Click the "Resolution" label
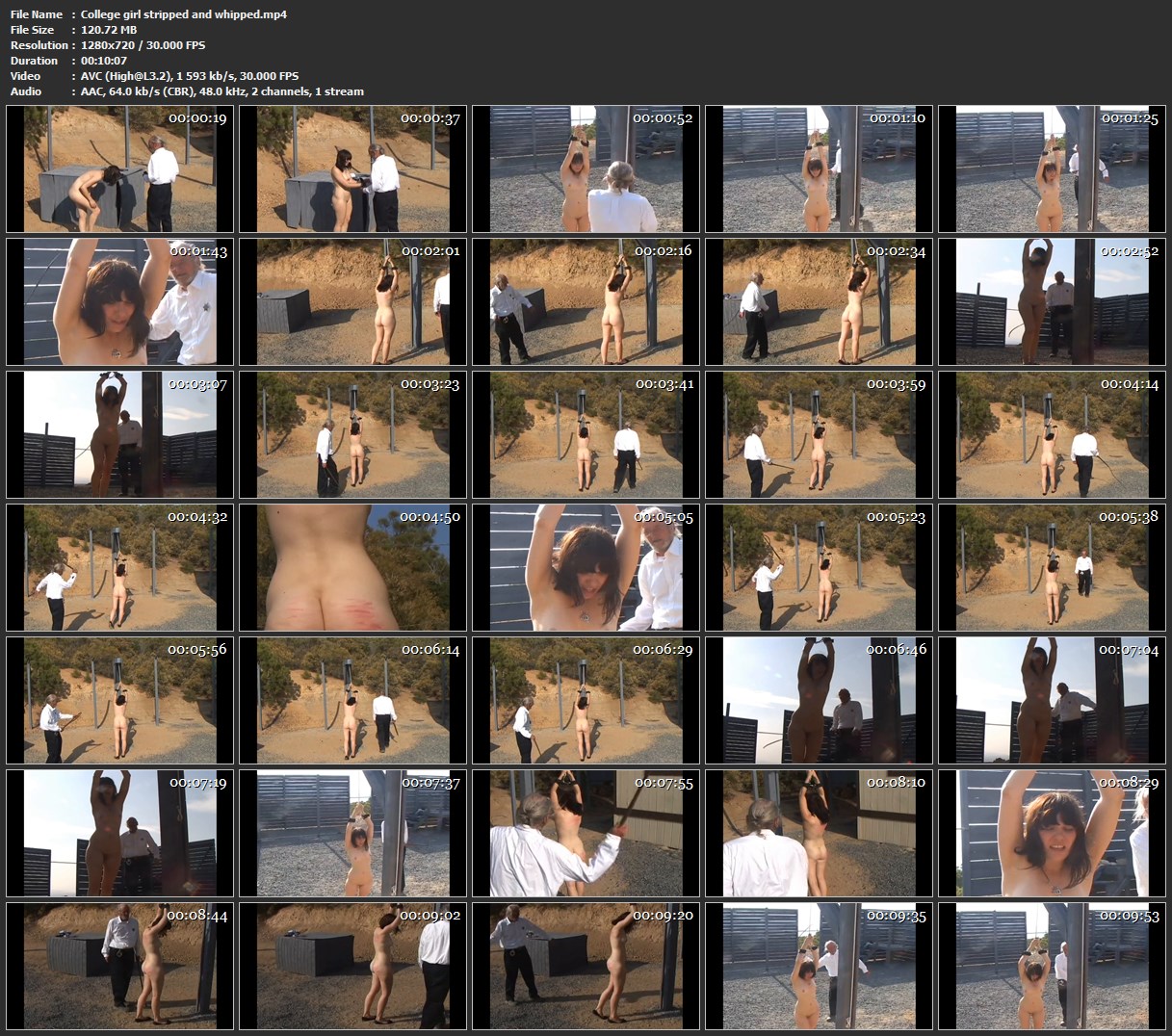 click(x=39, y=45)
